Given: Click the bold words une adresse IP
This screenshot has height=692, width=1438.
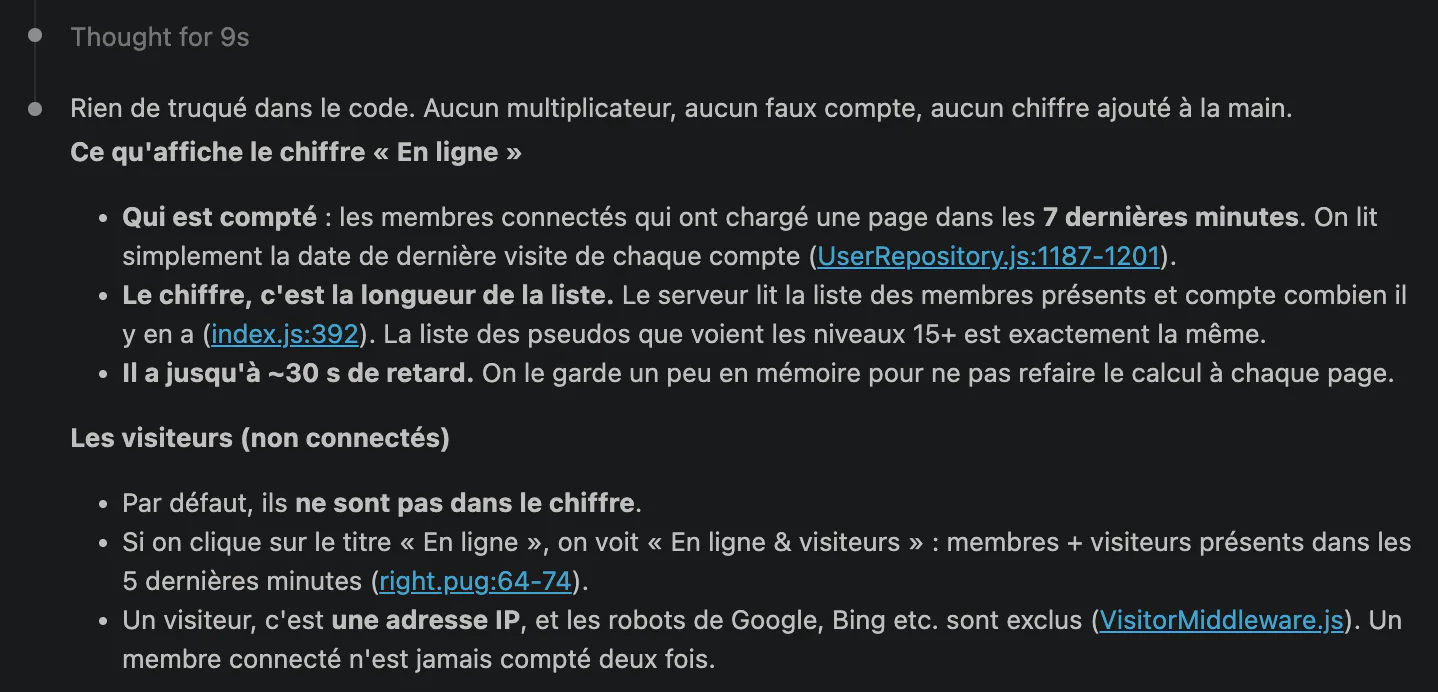Looking at the screenshot, I should coord(425,620).
